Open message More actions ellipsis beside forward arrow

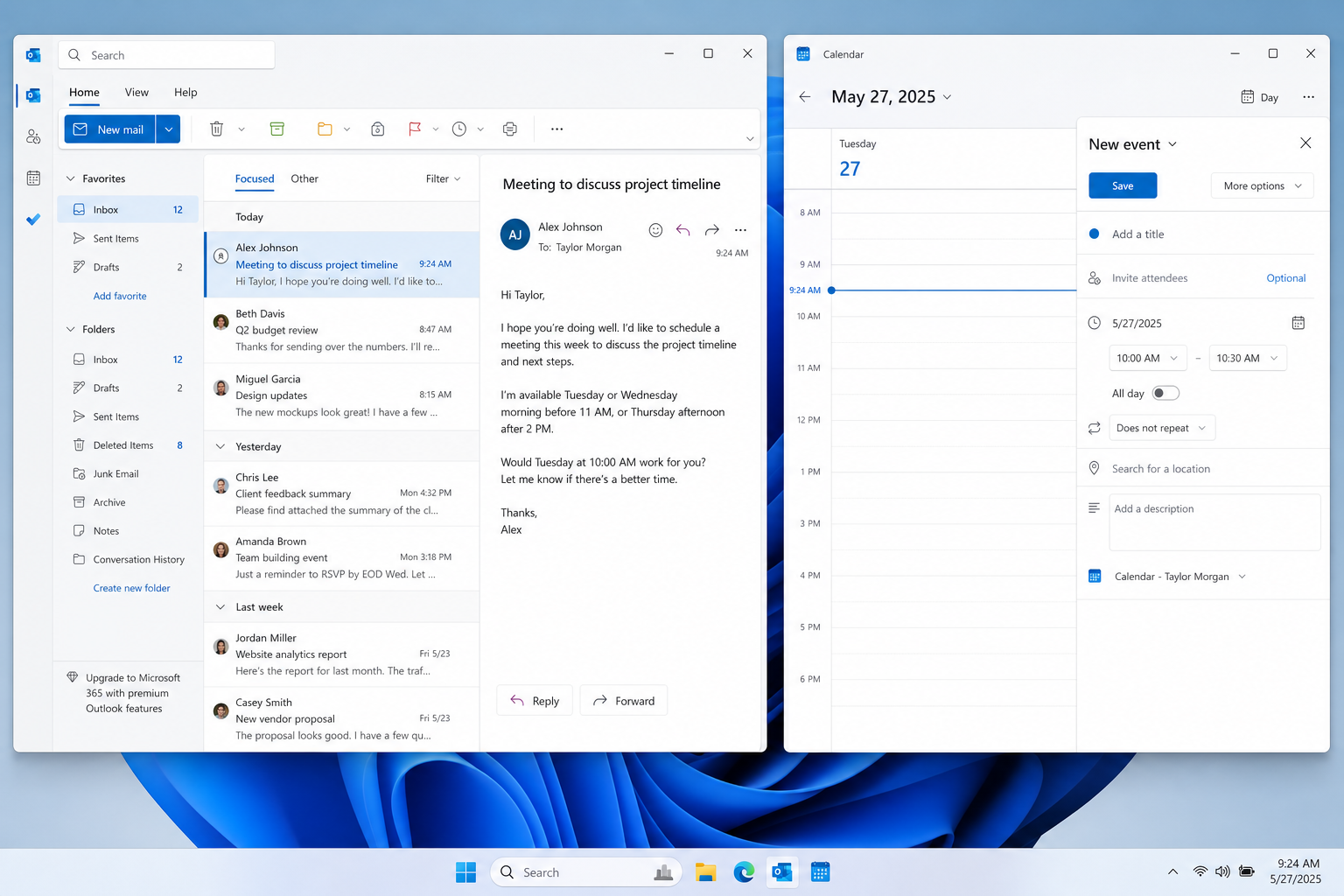740,230
